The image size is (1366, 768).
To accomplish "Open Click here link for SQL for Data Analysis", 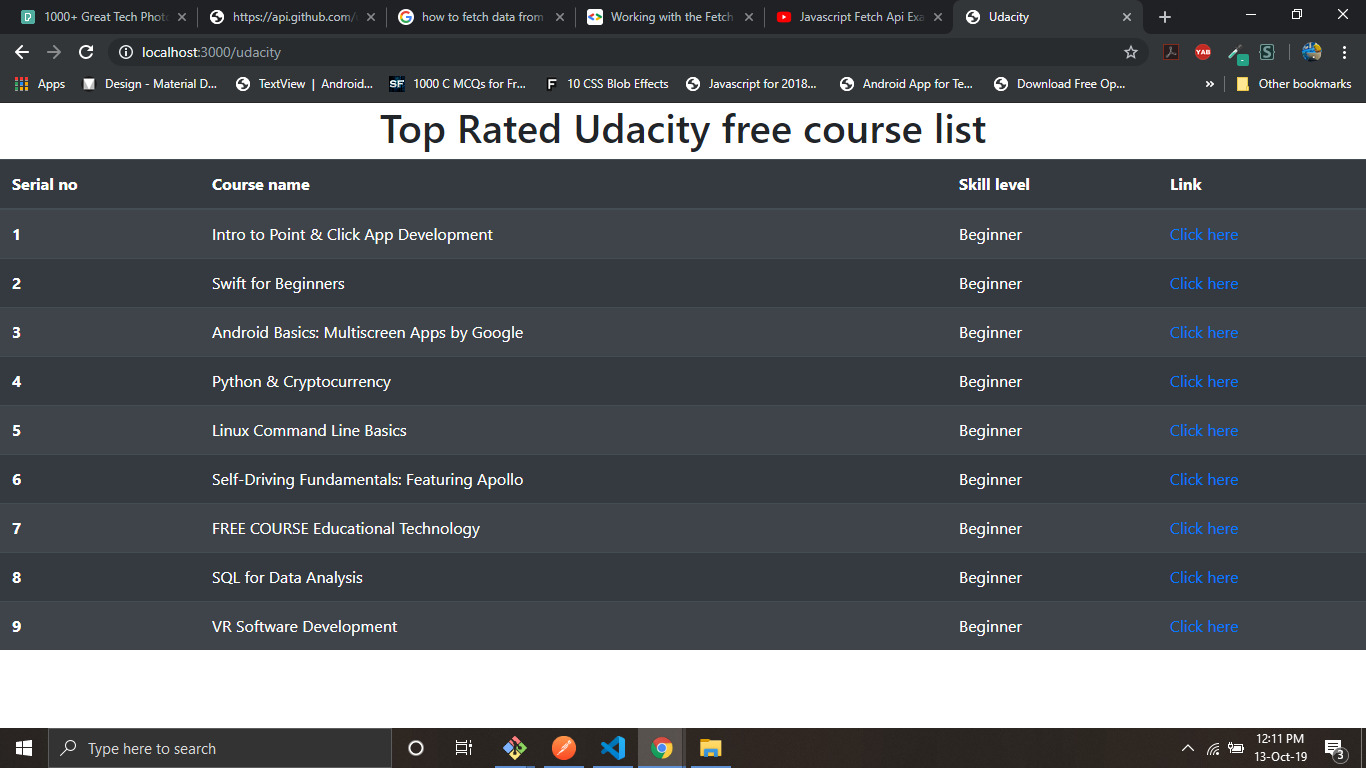I will pos(1203,578).
